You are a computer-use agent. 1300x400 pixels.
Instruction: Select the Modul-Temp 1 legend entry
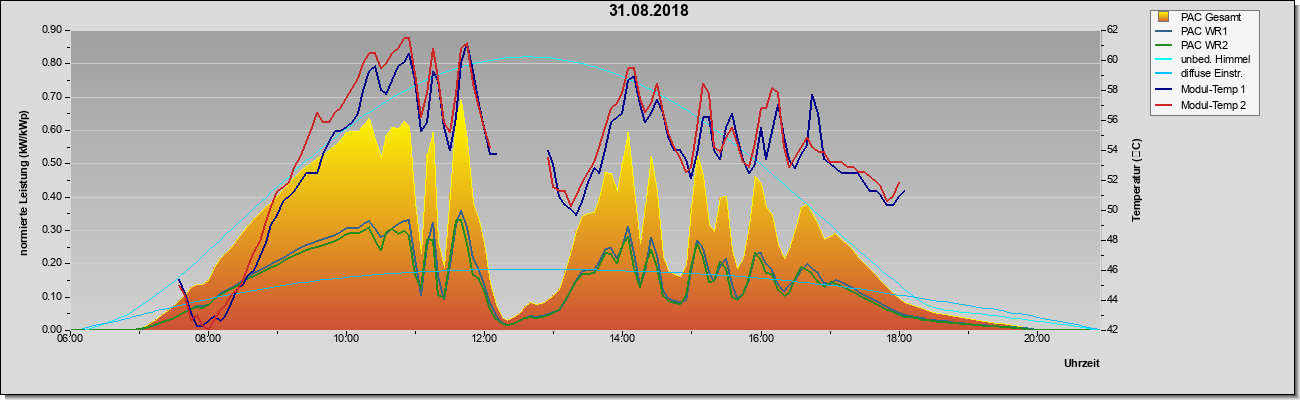[x=1202, y=89]
